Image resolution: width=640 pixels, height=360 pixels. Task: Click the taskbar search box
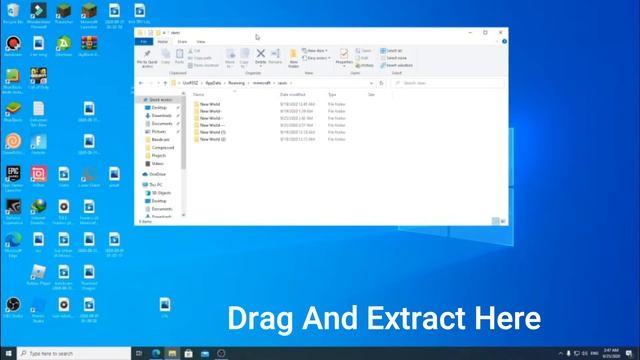click(x=74, y=353)
